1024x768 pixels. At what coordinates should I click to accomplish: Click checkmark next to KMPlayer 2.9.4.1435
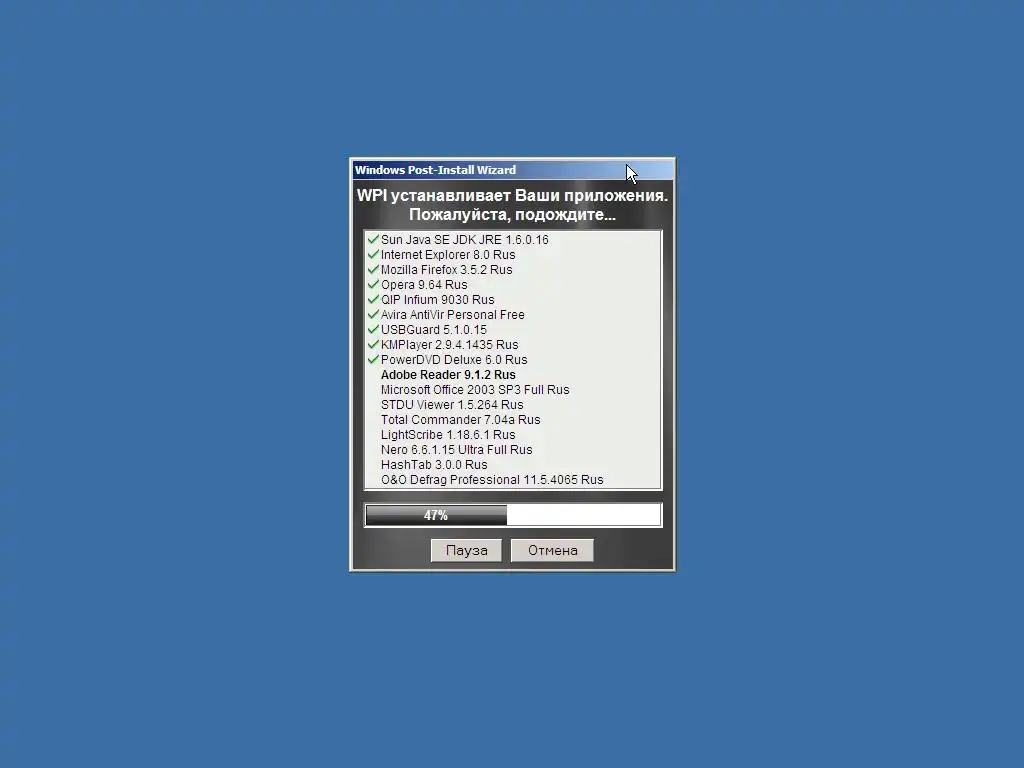(373, 344)
